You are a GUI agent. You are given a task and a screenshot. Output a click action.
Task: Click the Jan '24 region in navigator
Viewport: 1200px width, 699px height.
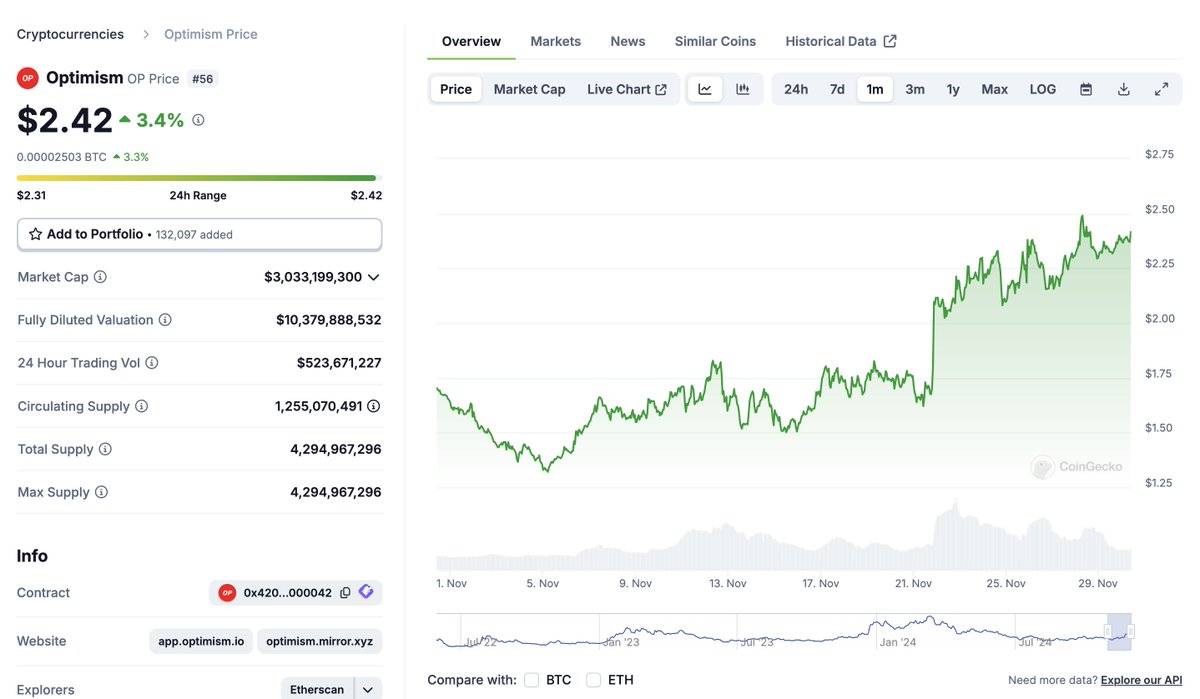pyautogui.click(x=897, y=642)
